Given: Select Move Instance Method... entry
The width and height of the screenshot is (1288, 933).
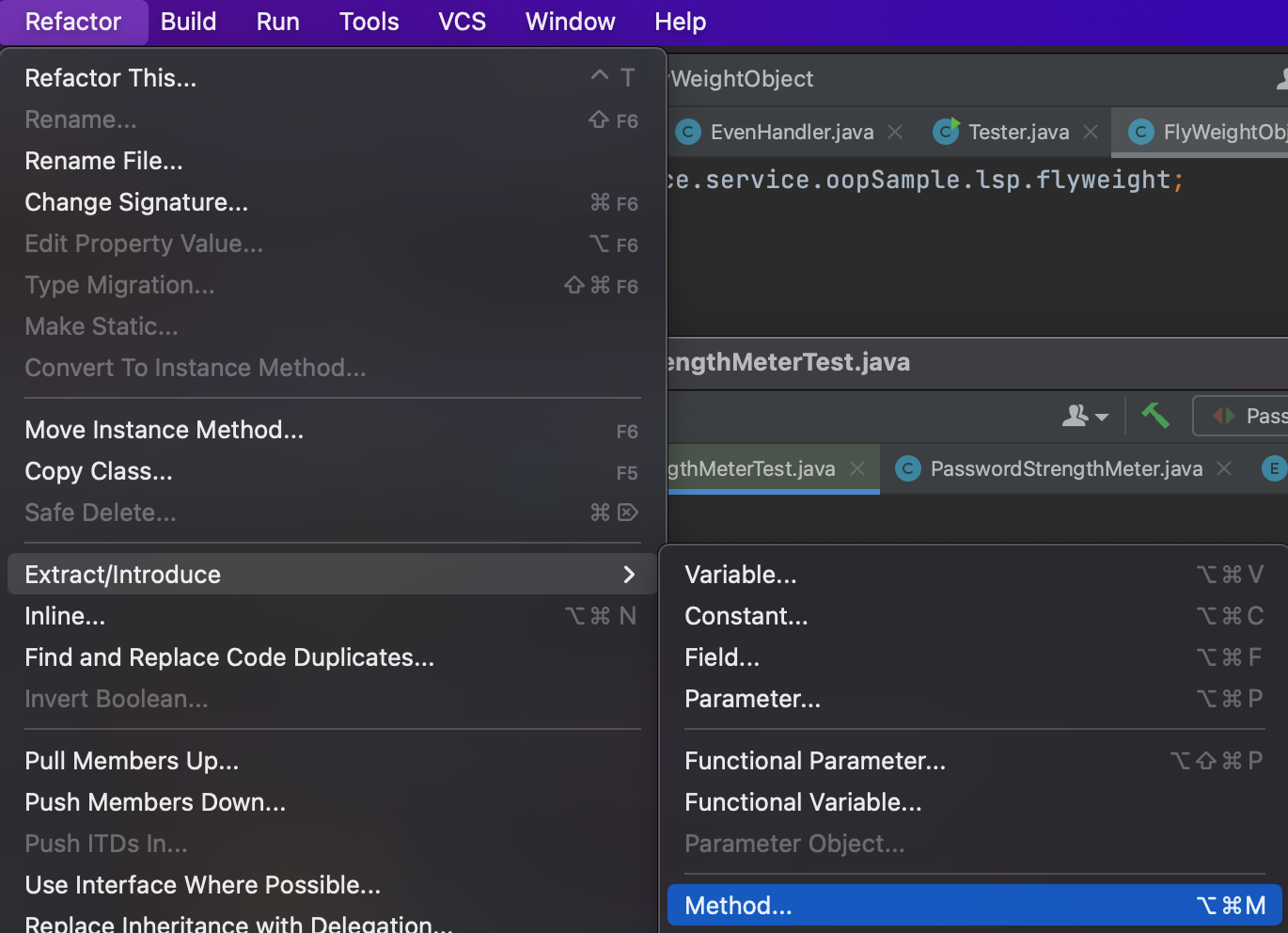Looking at the screenshot, I should [332, 430].
